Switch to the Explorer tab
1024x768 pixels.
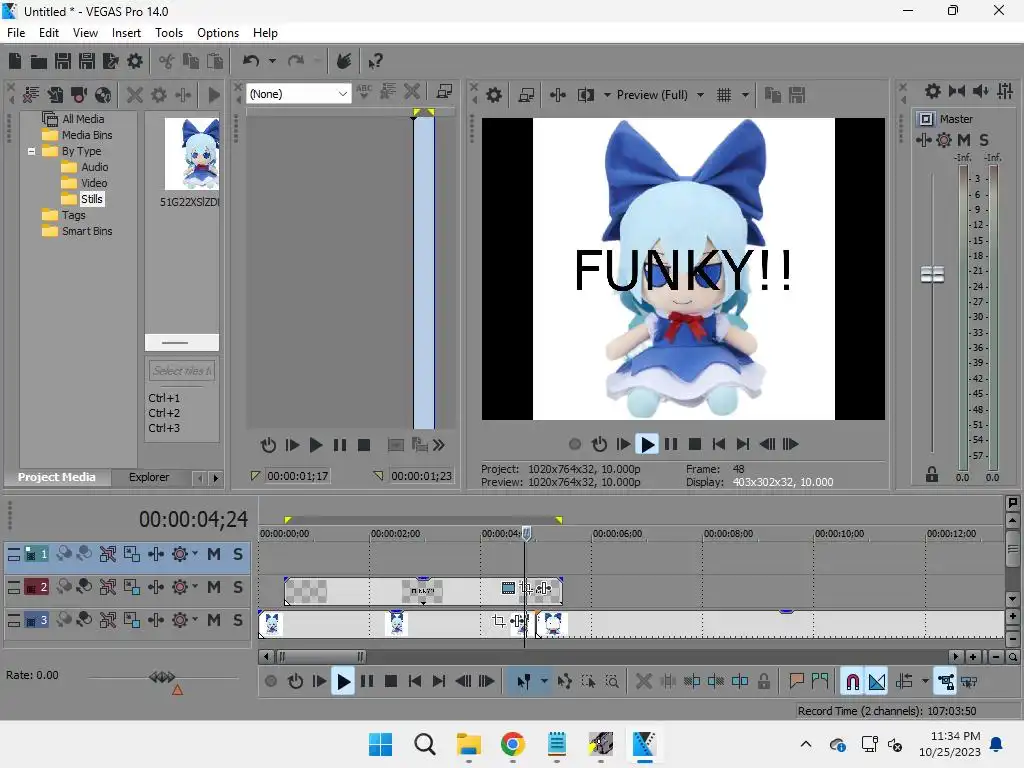[x=149, y=477]
